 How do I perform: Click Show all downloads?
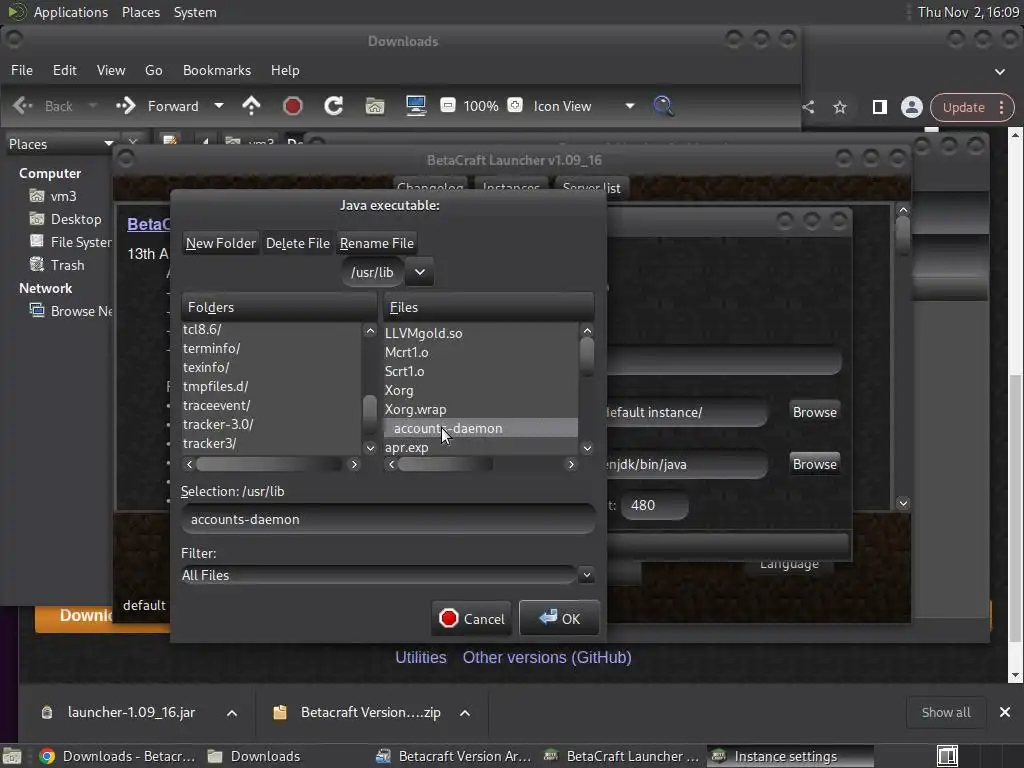(946, 712)
